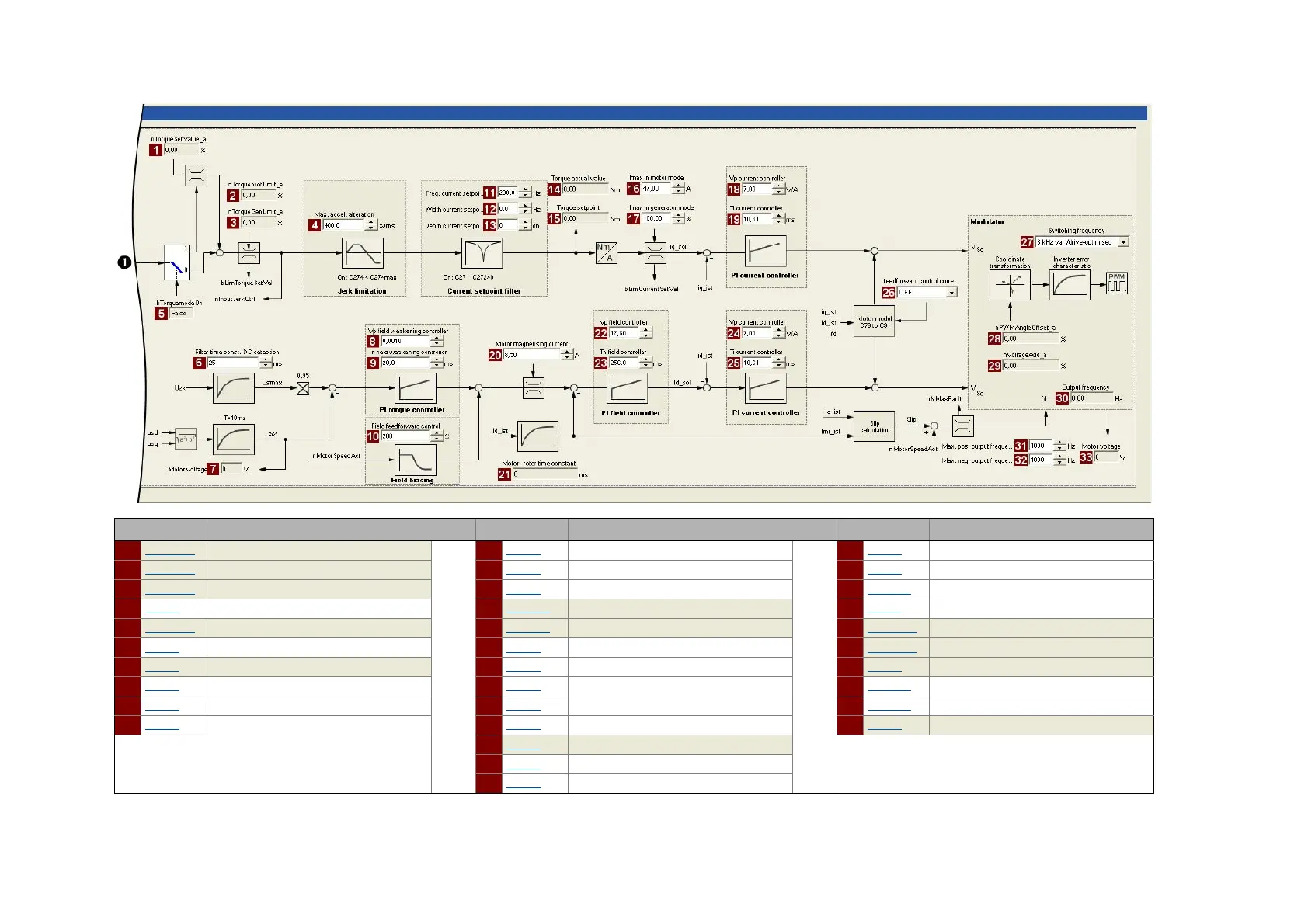The width and height of the screenshot is (1308, 924).
Task: Select the Slip calculation block
Action: coord(874,426)
